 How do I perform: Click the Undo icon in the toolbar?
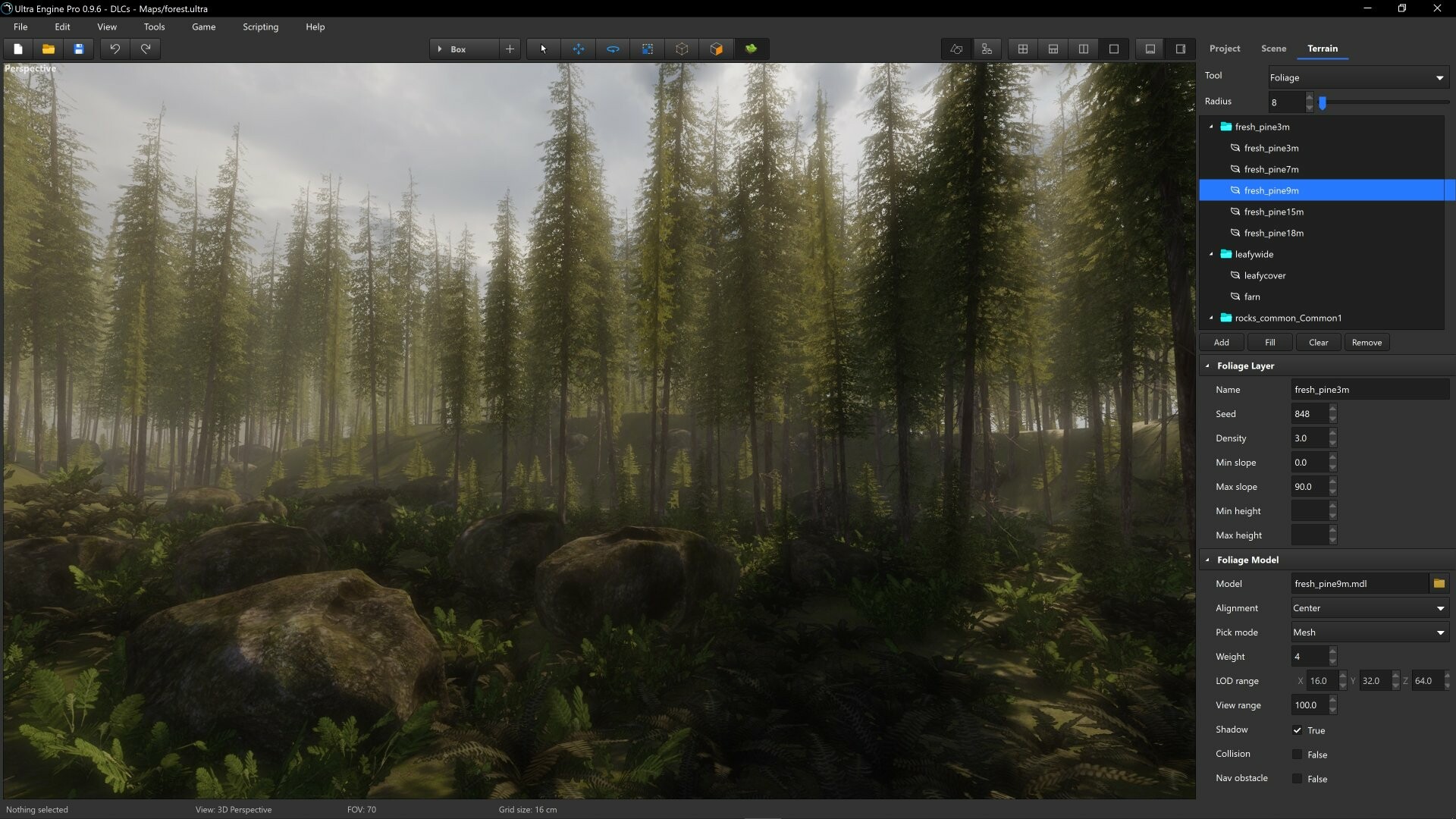(115, 49)
